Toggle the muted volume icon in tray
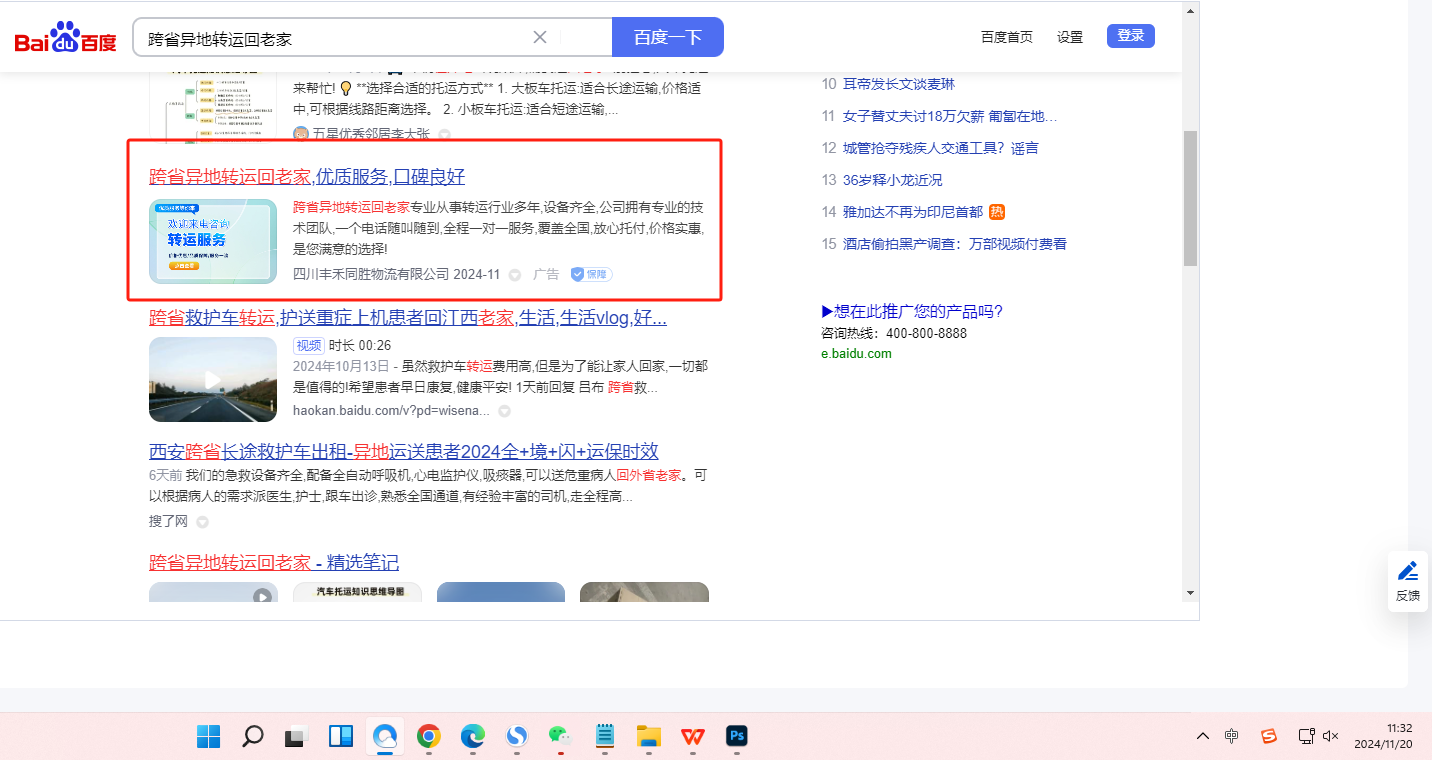This screenshot has width=1432, height=760. coord(1330,736)
